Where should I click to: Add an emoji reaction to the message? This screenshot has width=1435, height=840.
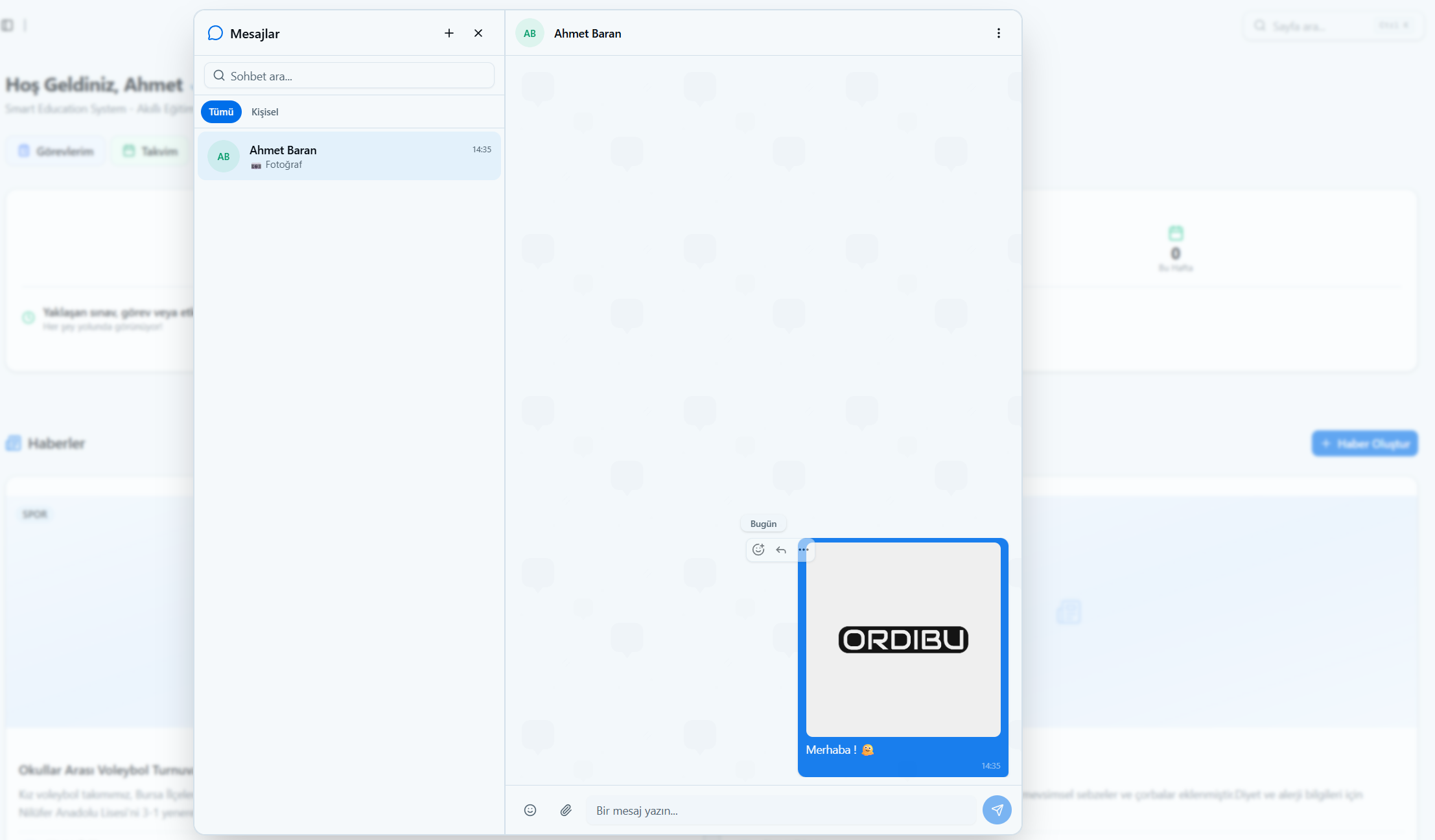point(758,550)
